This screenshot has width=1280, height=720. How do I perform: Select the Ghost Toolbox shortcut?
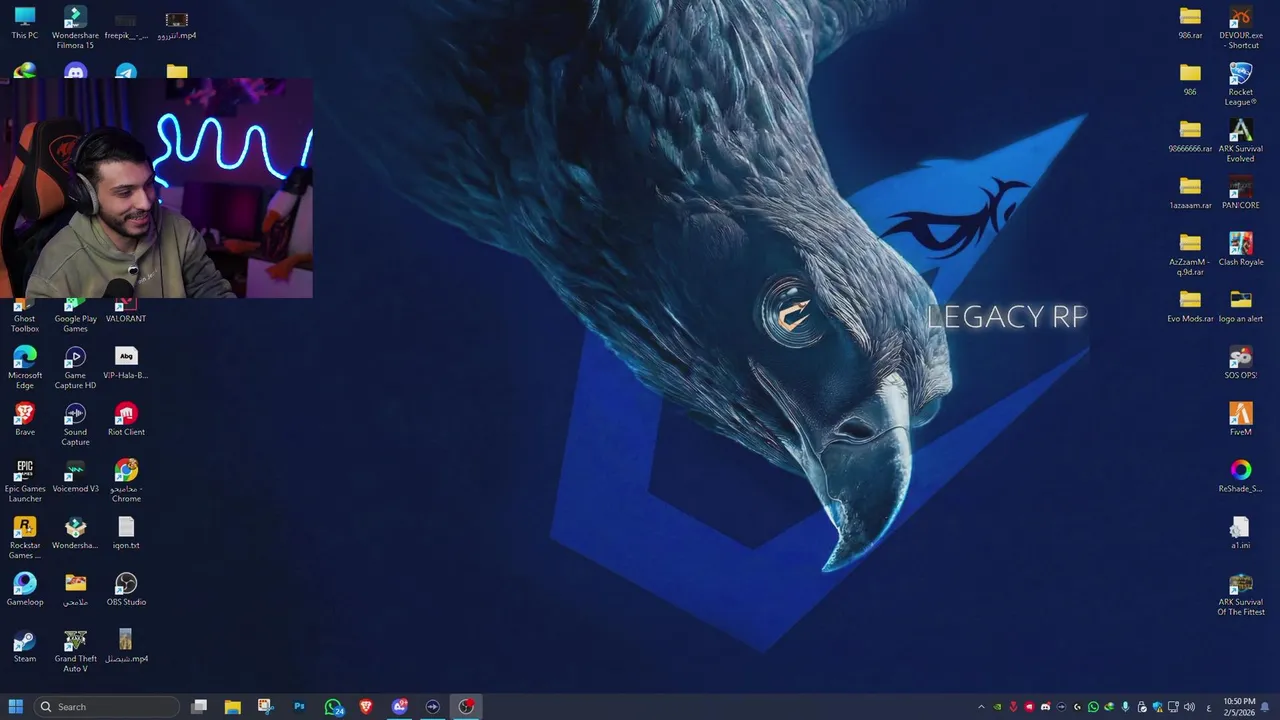point(25,317)
